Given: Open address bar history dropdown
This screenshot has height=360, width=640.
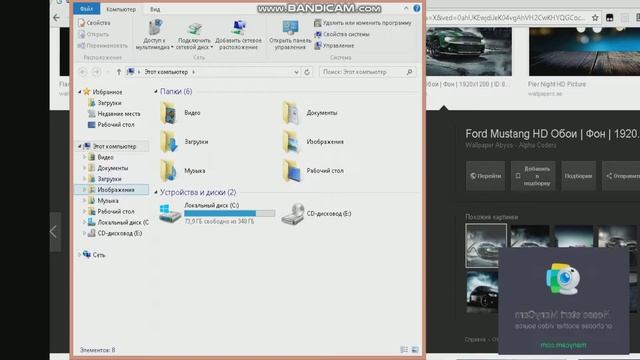Looking at the screenshot, I should coord(296,72).
